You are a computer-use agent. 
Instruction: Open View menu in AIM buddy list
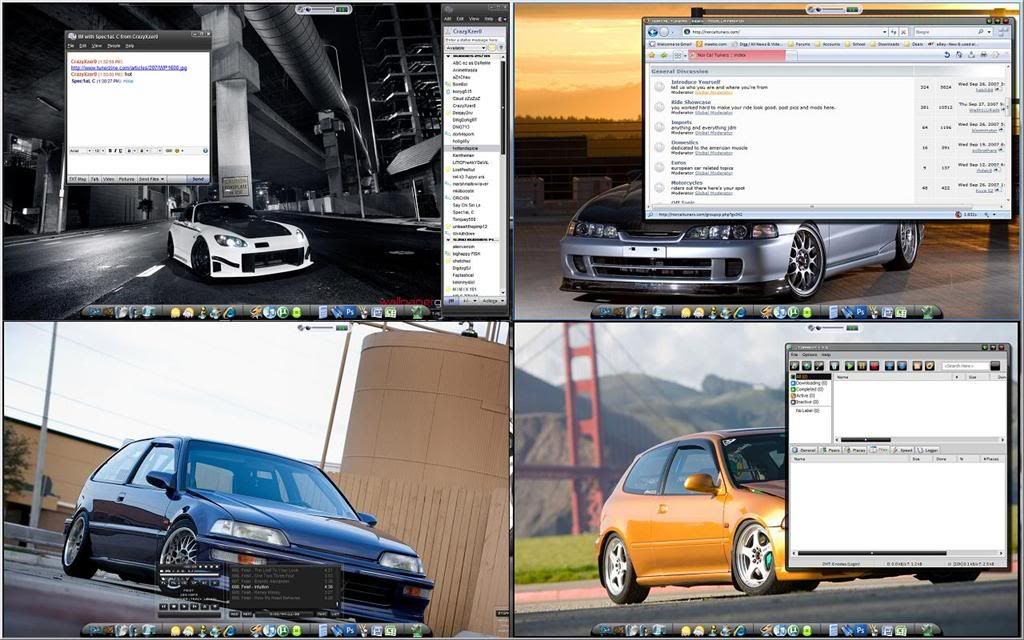pyautogui.click(x=474, y=19)
